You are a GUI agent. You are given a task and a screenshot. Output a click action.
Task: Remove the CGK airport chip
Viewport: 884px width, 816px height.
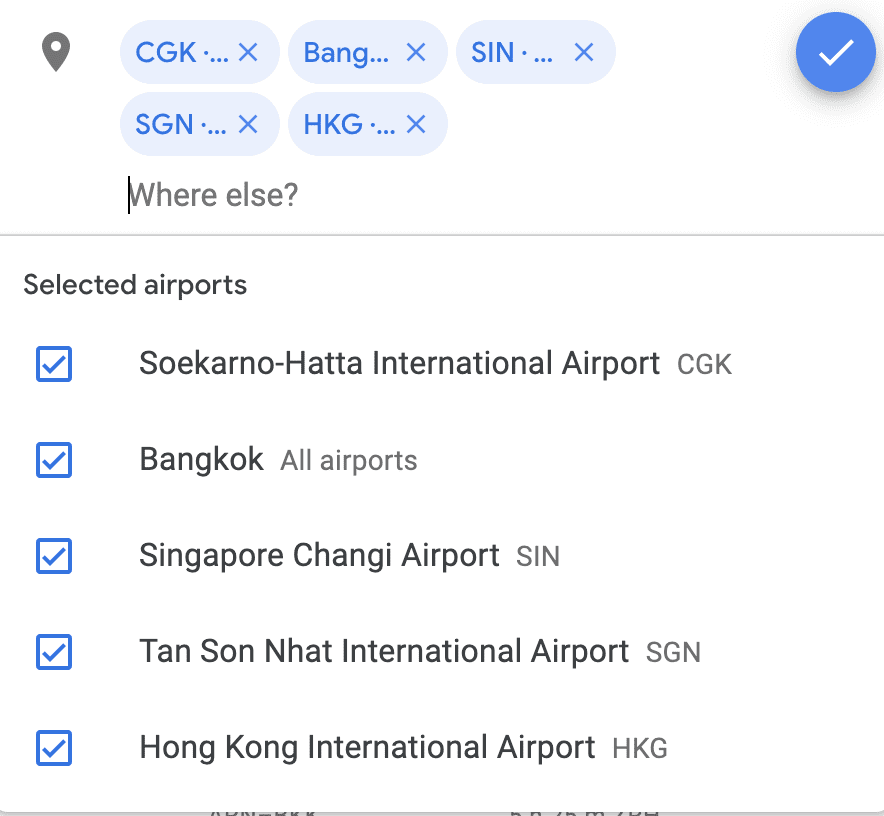click(248, 52)
